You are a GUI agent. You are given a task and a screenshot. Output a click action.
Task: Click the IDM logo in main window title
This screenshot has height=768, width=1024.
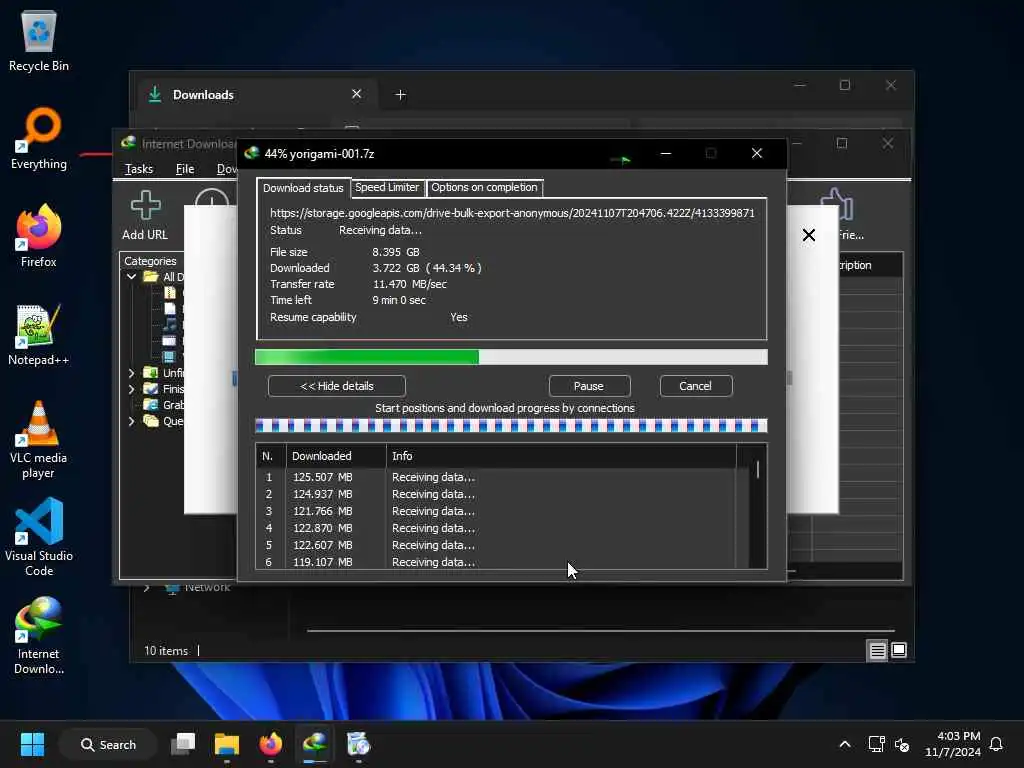point(129,143)
